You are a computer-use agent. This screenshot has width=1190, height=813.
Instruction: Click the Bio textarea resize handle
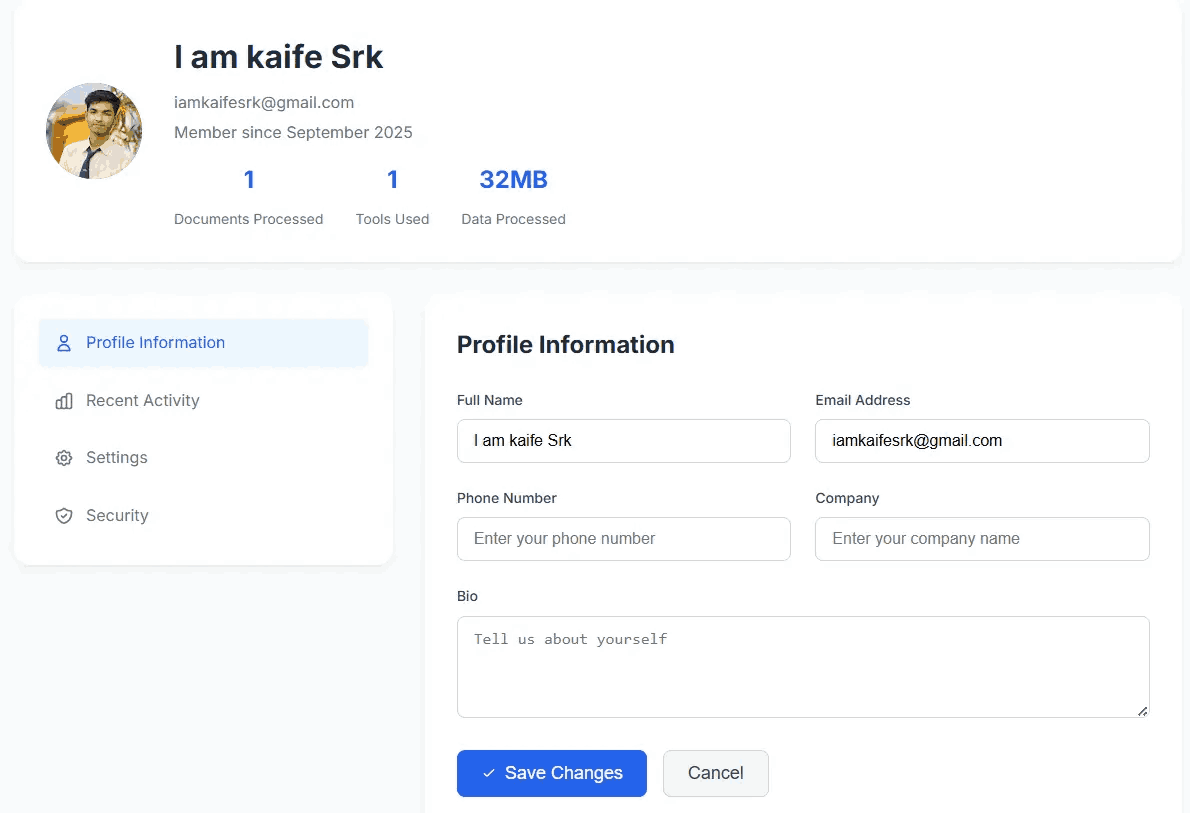[1142, 710]
